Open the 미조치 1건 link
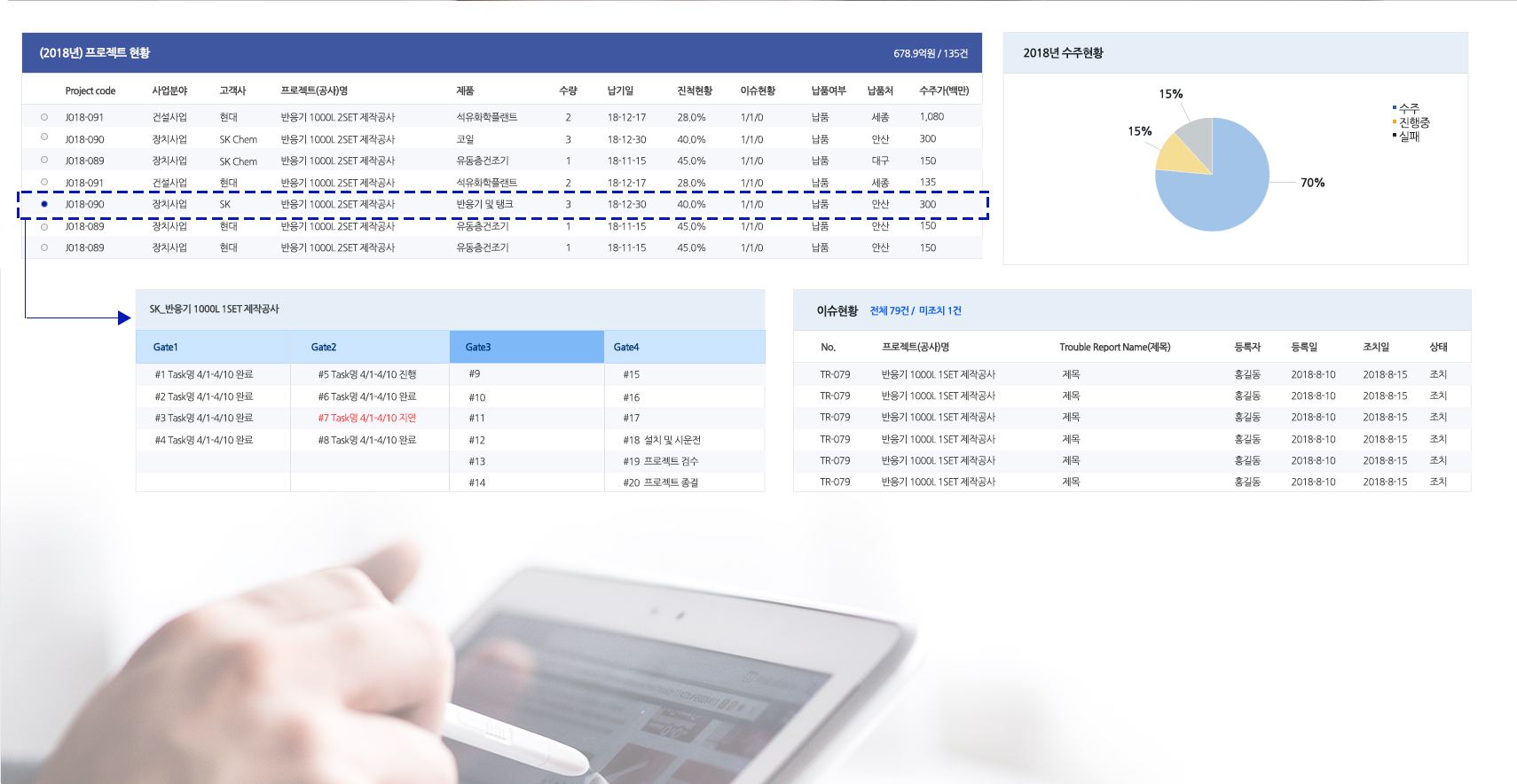Screen dimensions: 1517x784 pos(939,310)
